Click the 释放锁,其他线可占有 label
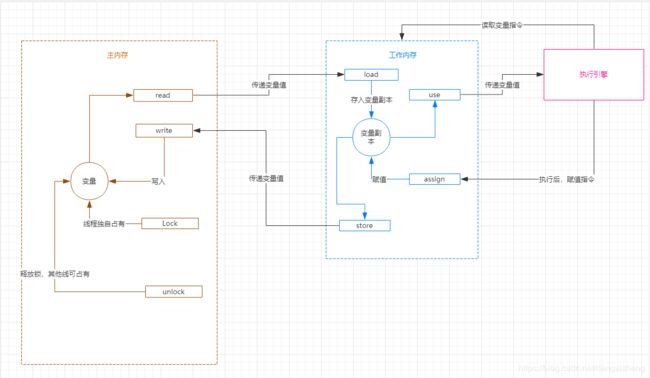This screenshot has height=378, width=650. tap(55, 274)
